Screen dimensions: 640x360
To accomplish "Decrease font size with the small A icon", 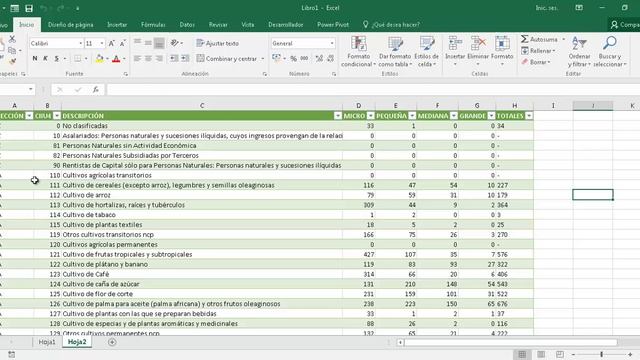I will pyautogui.click(x=122, y=43).
